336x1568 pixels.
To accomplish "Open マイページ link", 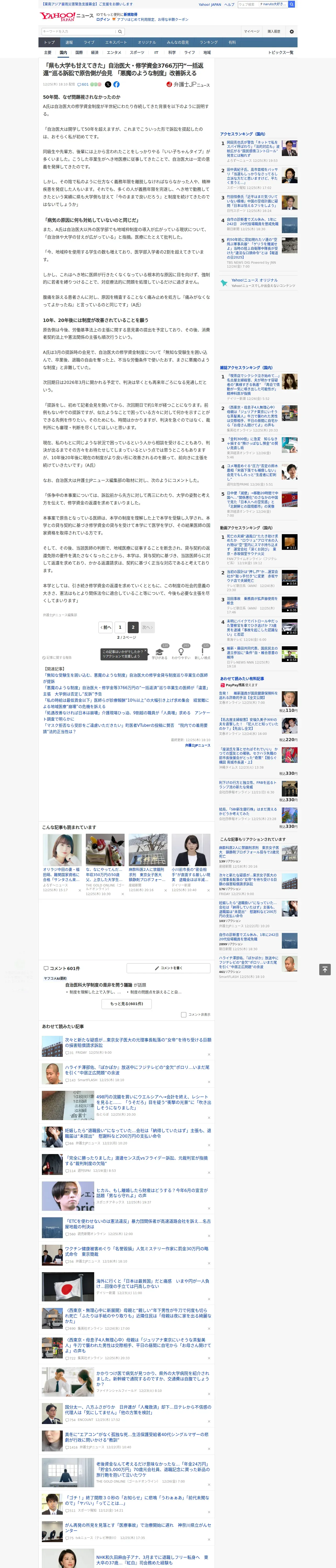I will [x=251, y=32].
